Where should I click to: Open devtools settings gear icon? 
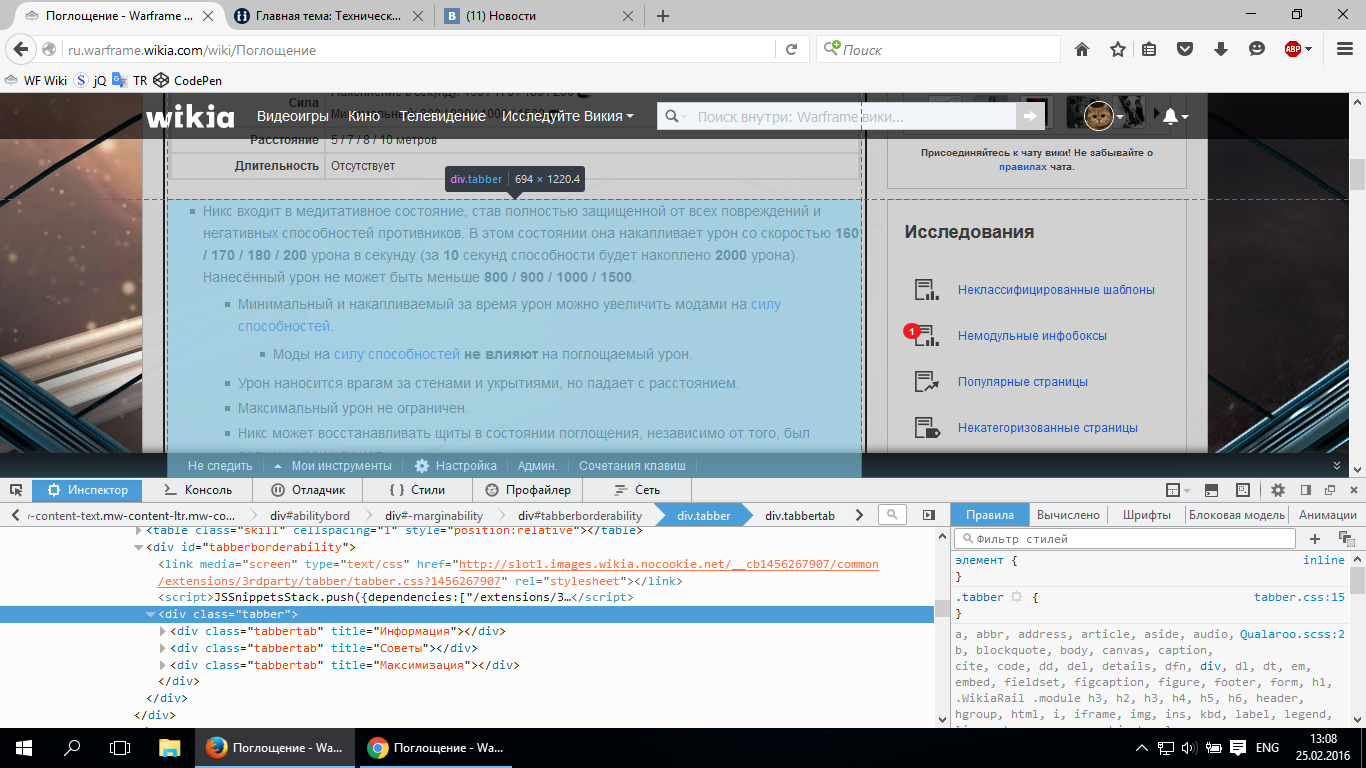pyautogui.click(x=1278, y=490)
